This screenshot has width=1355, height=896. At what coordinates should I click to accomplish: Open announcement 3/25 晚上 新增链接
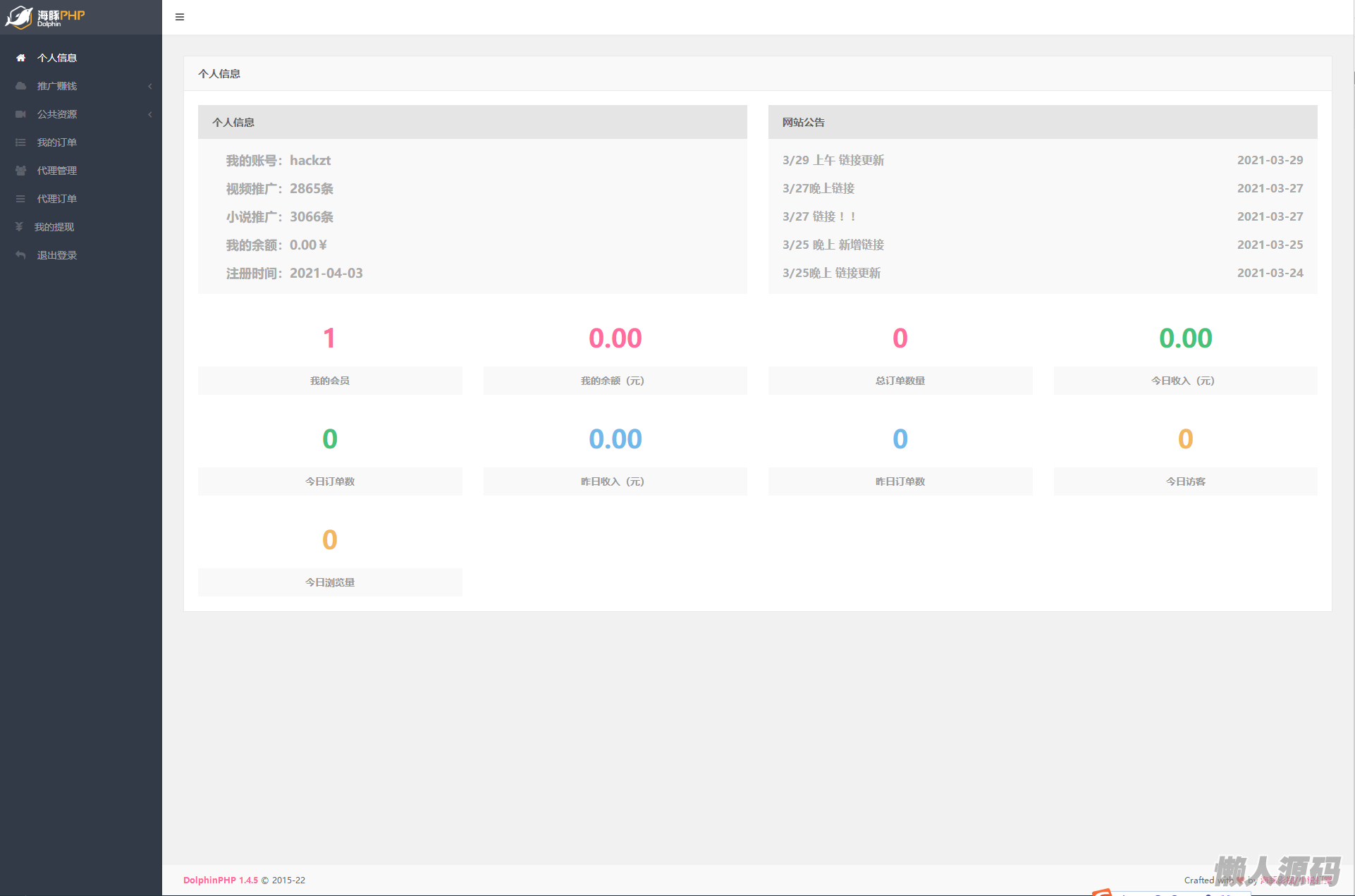coord(833,245)
